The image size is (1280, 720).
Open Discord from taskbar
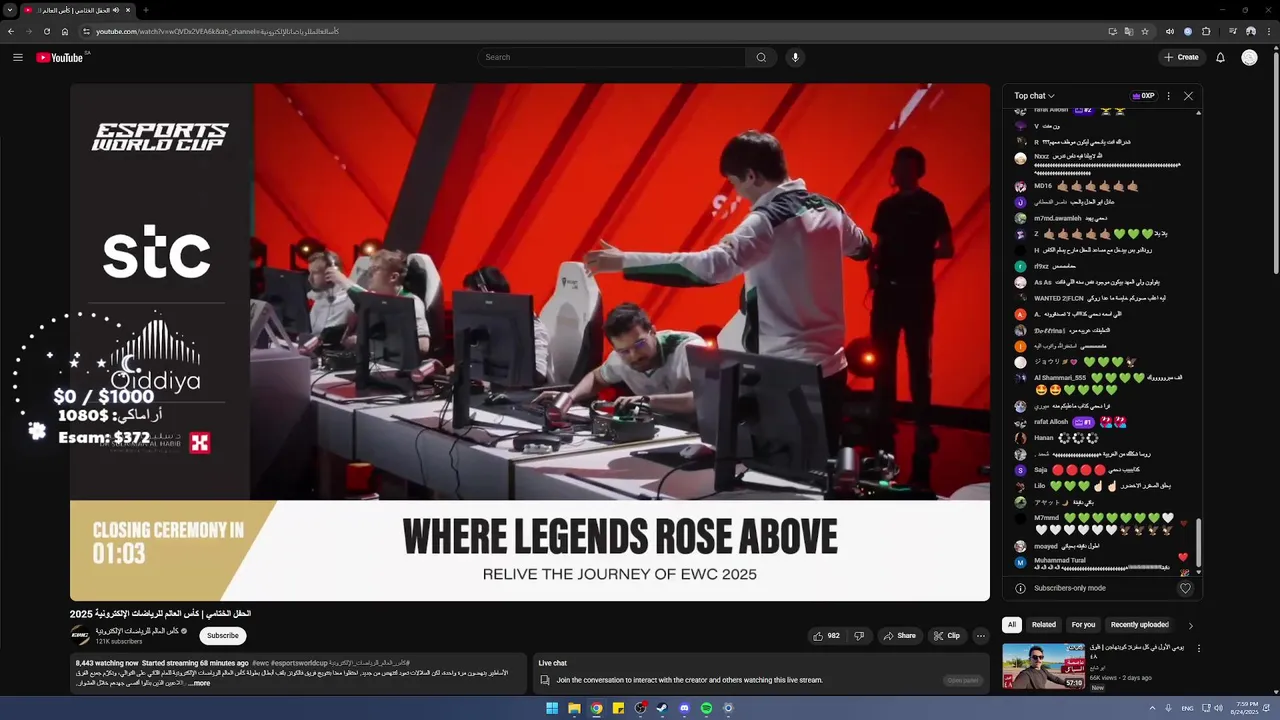(684, 708)
